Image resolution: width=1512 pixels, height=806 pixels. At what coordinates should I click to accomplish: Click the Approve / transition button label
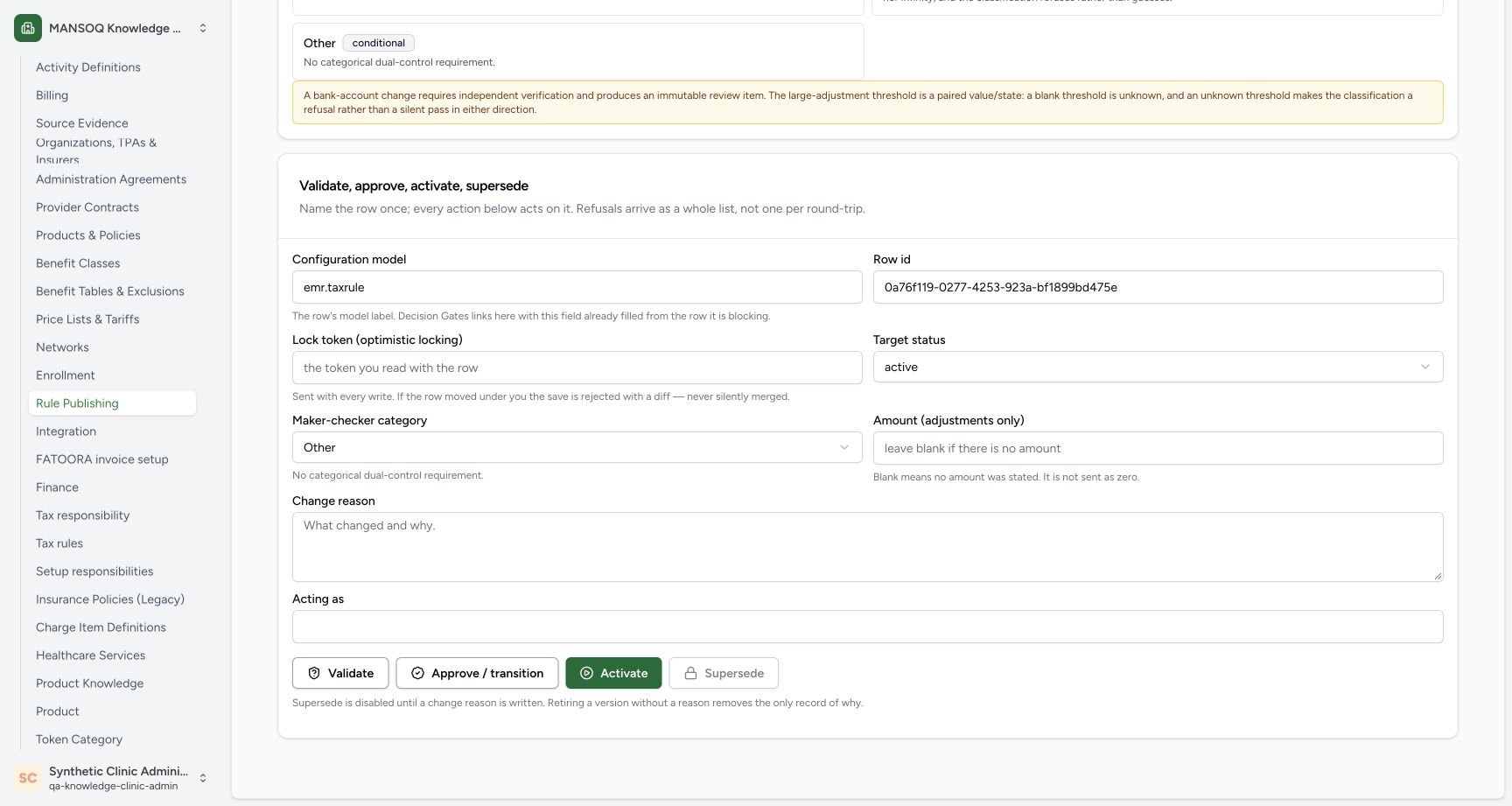pos(487,673)
